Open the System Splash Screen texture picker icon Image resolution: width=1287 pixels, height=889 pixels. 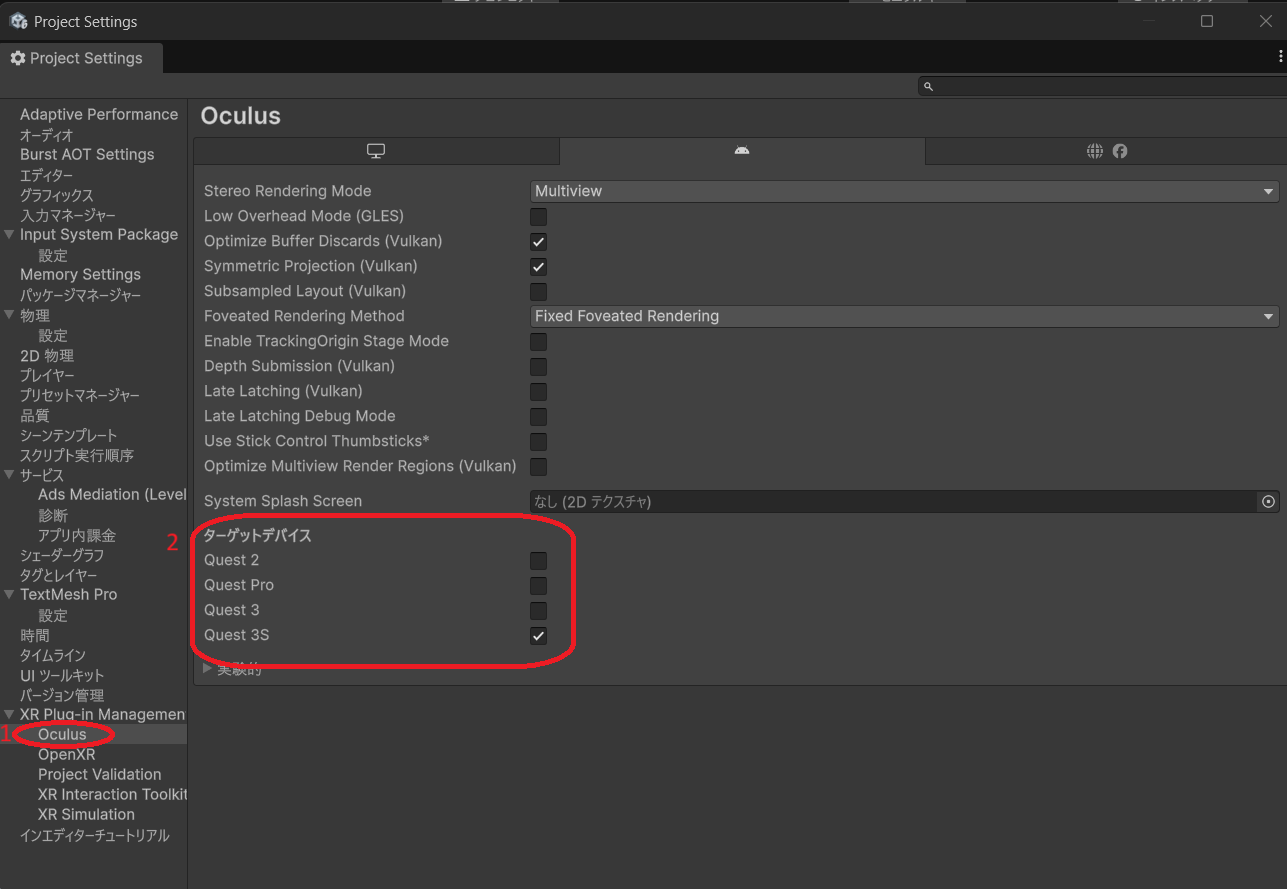[1268, 501]
